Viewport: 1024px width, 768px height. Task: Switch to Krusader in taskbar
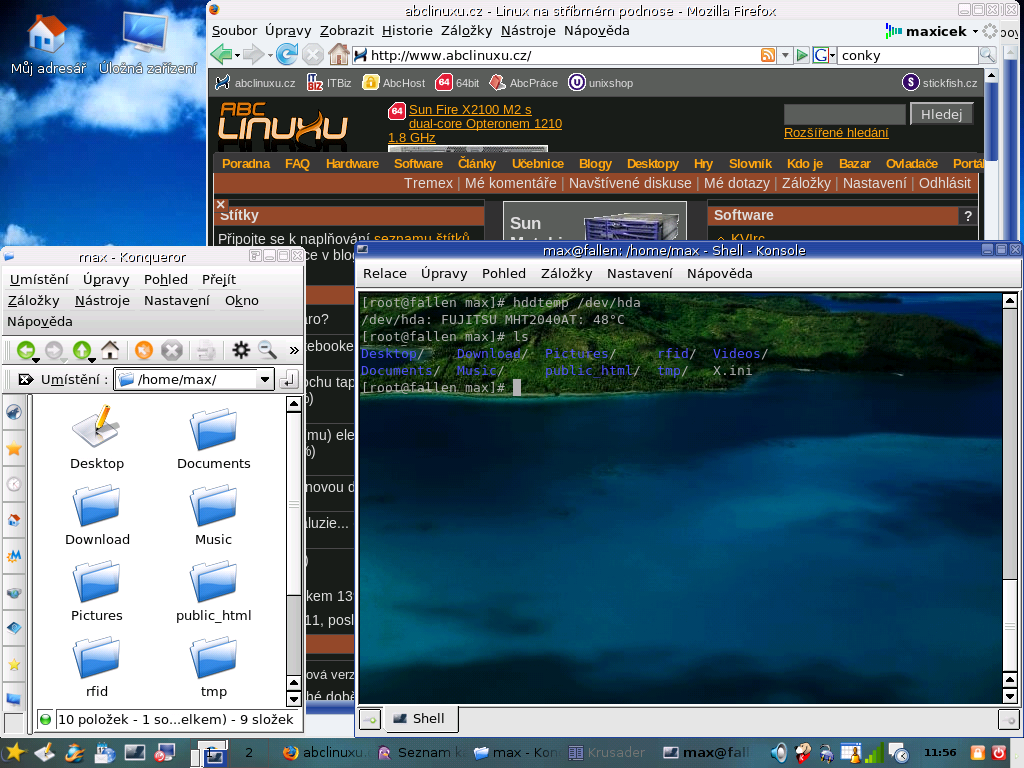(607, 753)
